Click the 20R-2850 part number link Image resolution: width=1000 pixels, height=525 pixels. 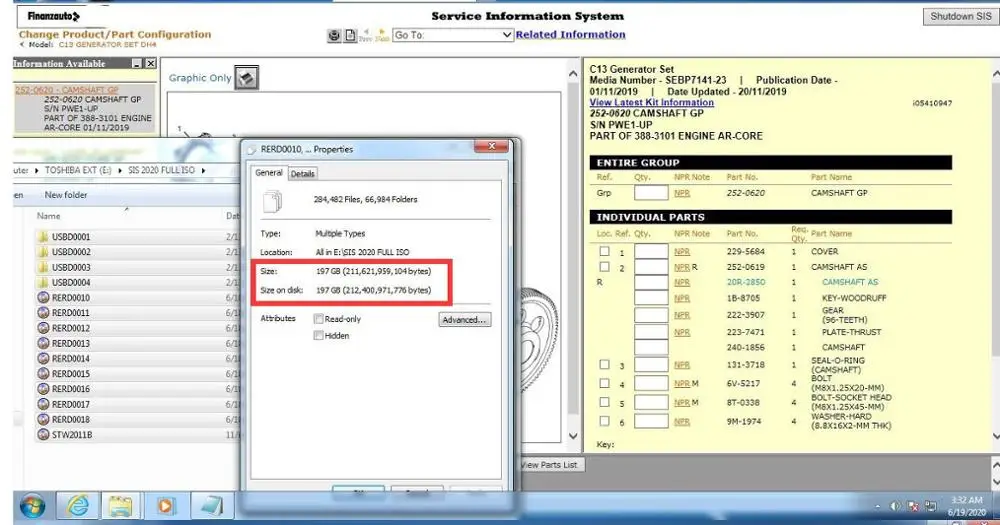(x=745, y=282)
